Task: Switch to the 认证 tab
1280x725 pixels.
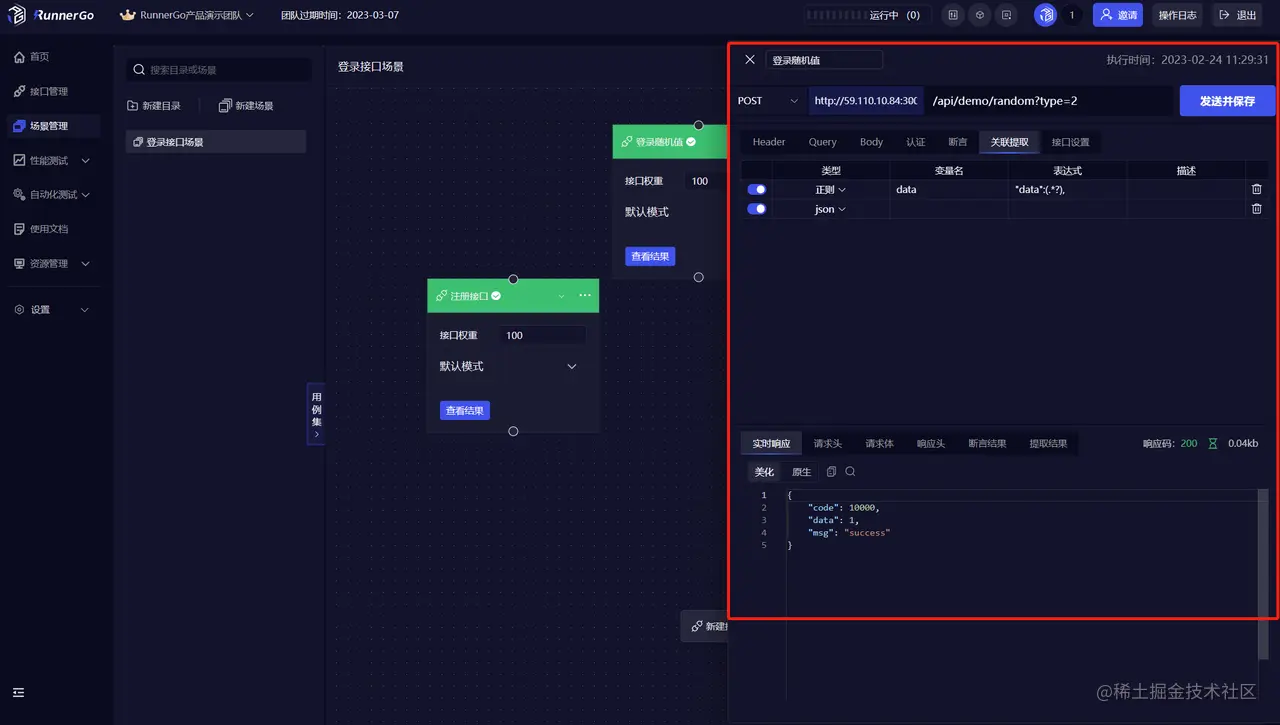Action: [x=916, y=142]
